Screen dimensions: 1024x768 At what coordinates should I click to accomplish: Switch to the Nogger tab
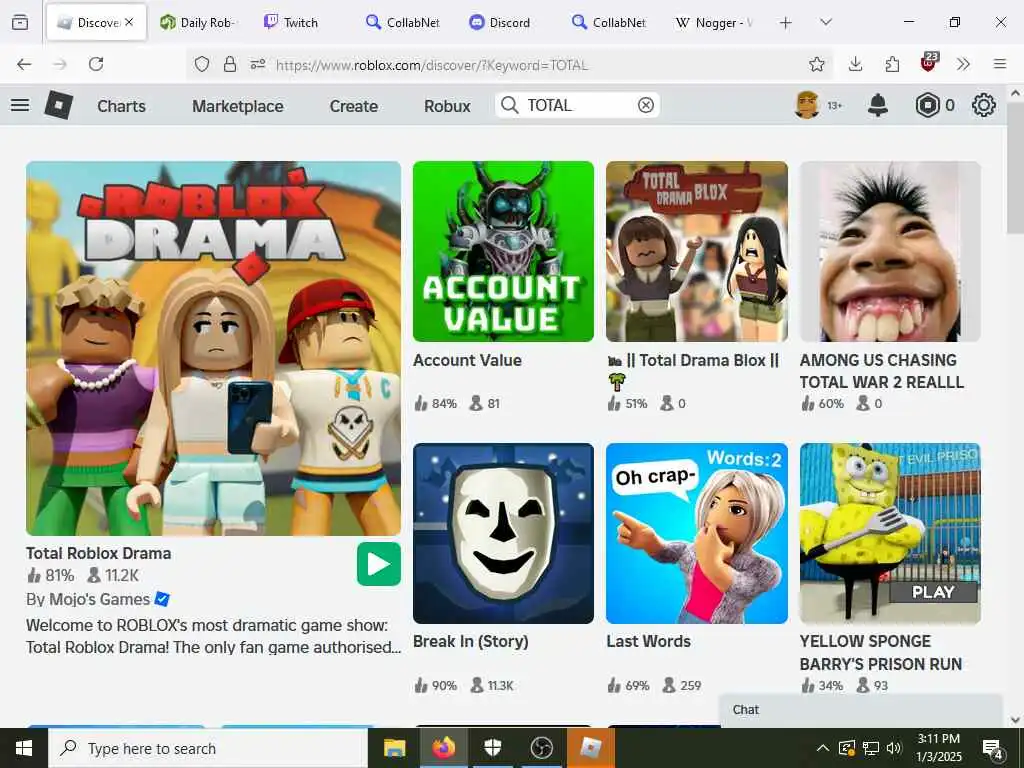pos(714,22)
